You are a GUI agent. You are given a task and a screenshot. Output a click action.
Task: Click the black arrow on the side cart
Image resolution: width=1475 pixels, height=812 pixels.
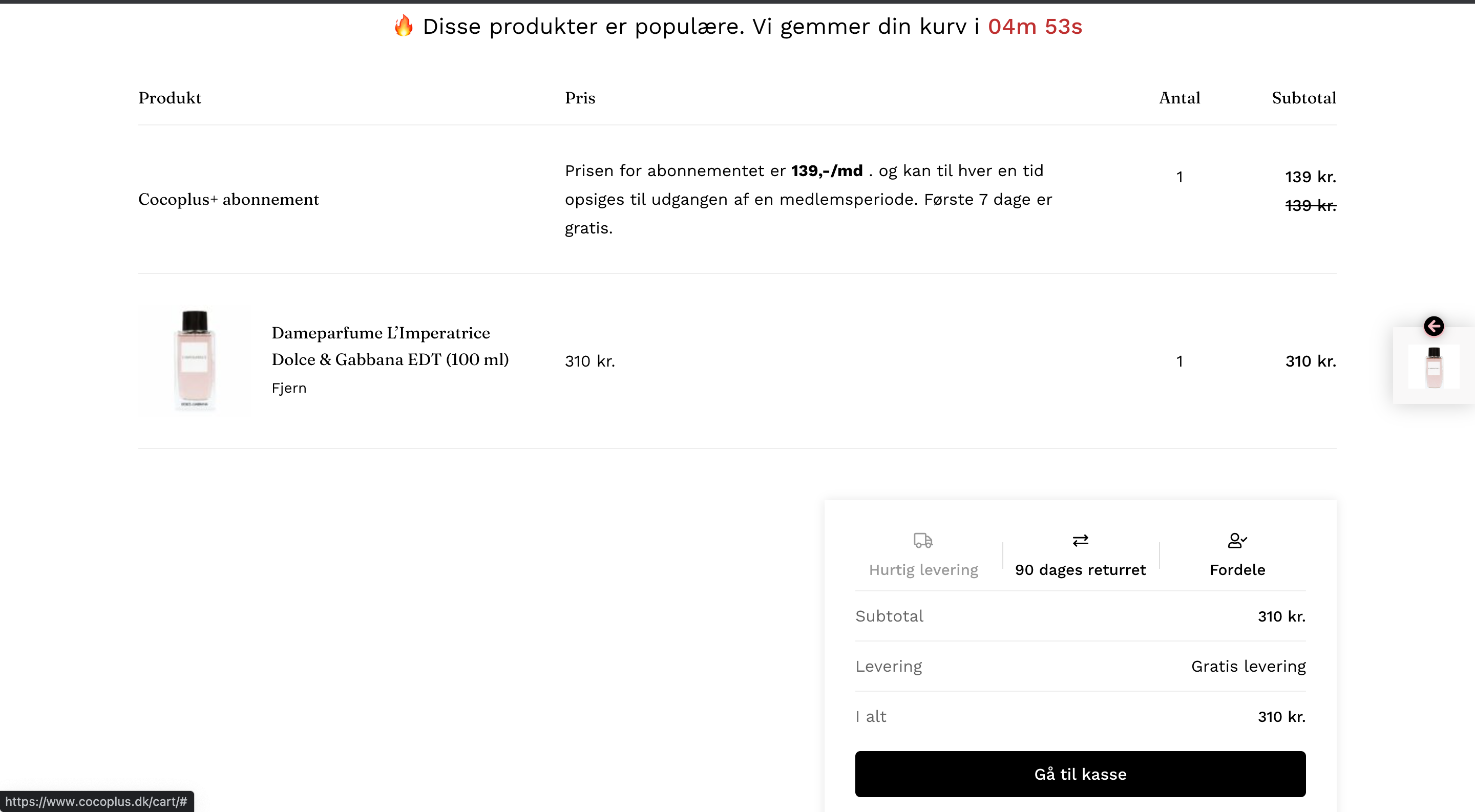pyautogui.click(x=1433, y=326)
